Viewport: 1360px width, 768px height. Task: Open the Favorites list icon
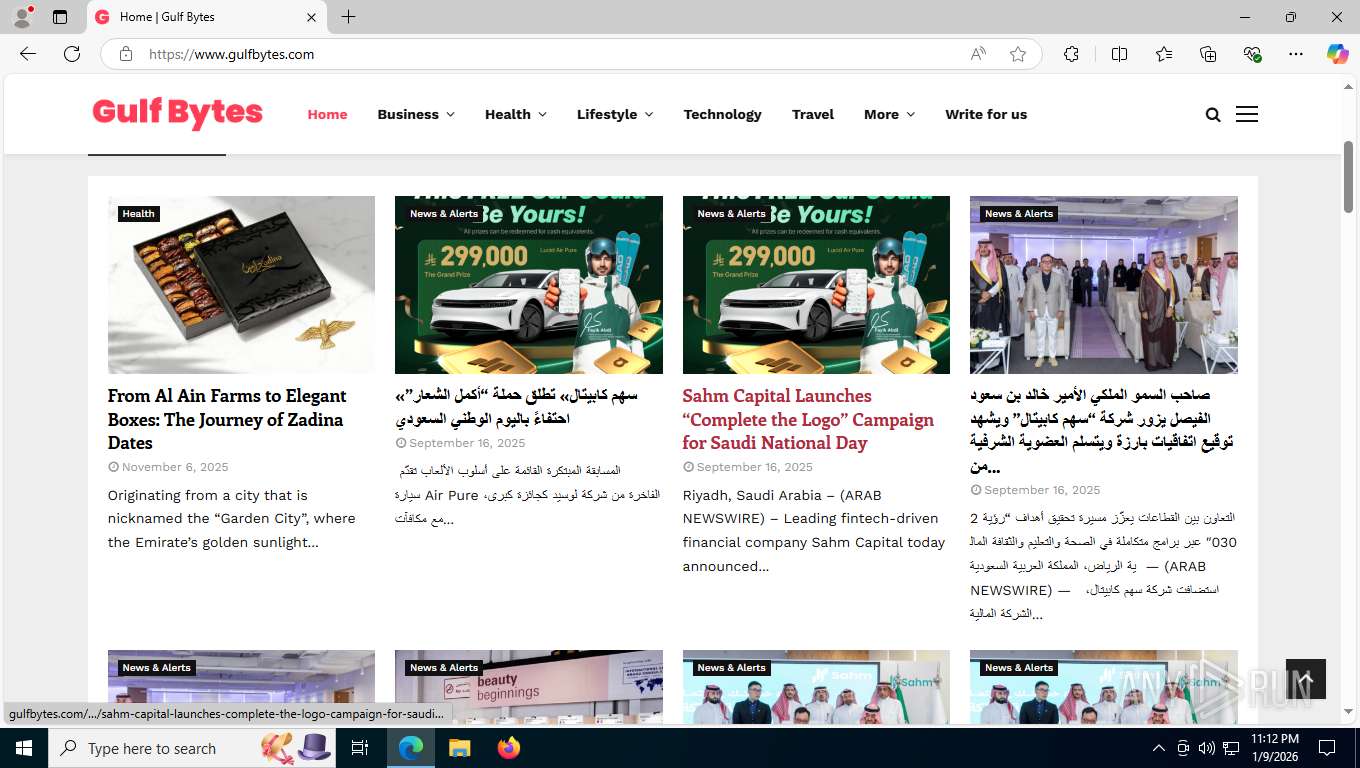pos(1164,54)
